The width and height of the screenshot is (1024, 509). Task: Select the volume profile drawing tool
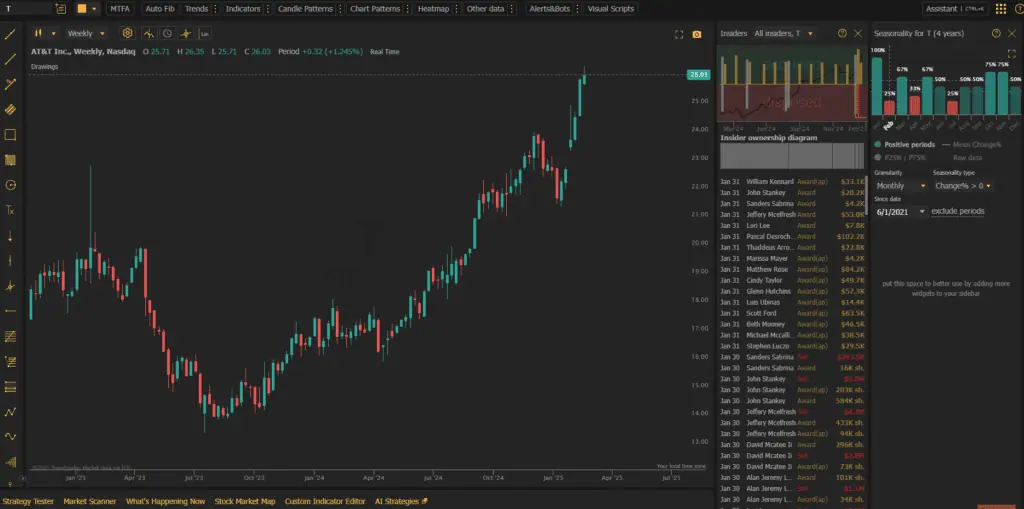pos(10,461)
